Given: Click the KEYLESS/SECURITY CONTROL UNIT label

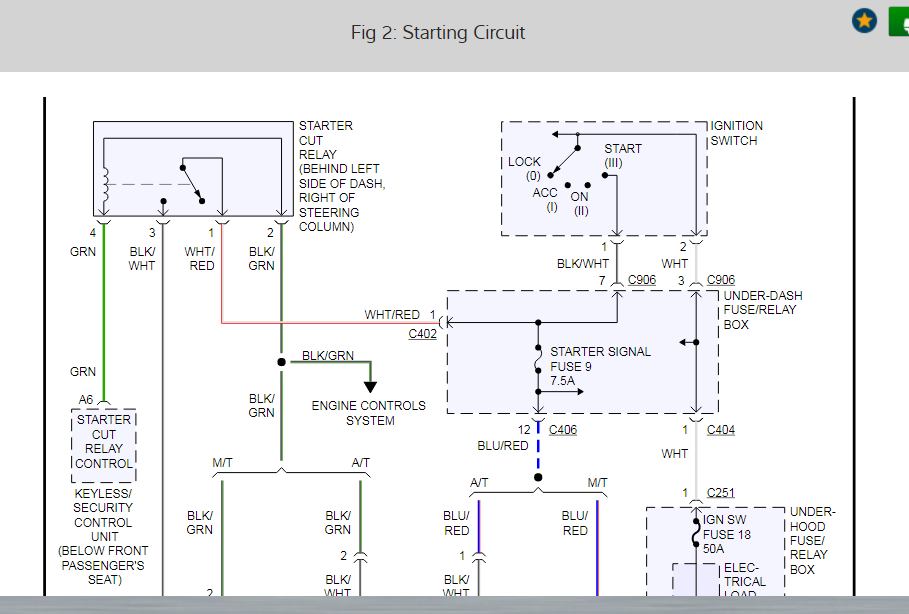Looking at the screenshot, I should 103,536.
